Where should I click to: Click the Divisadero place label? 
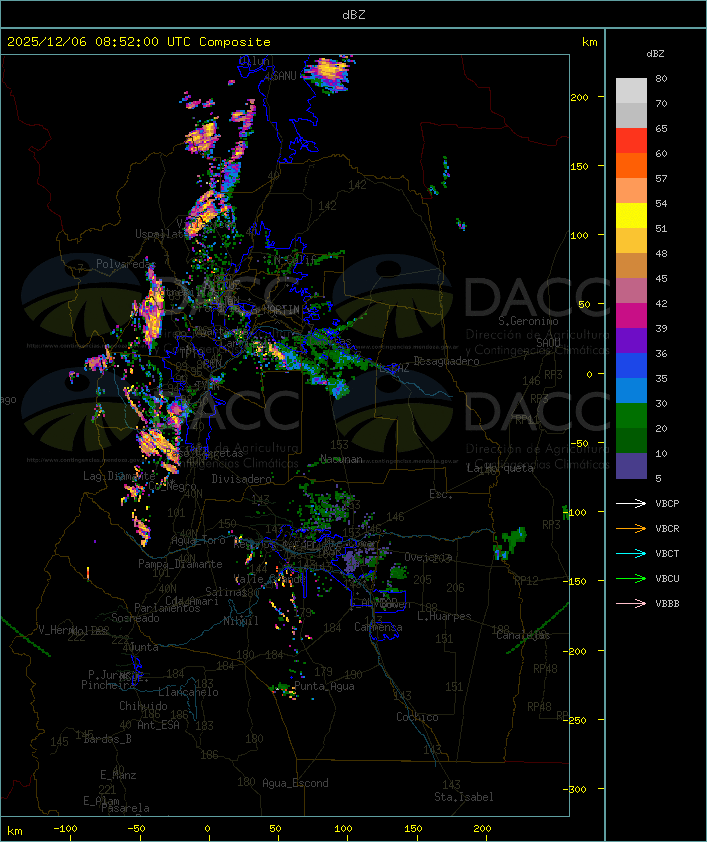click(242, 478)
